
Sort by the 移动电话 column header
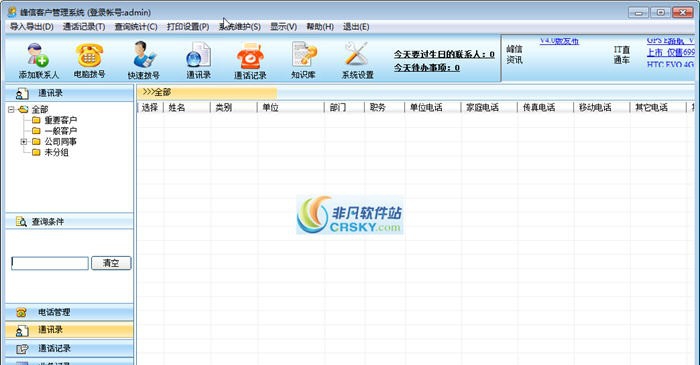point(602,108)
